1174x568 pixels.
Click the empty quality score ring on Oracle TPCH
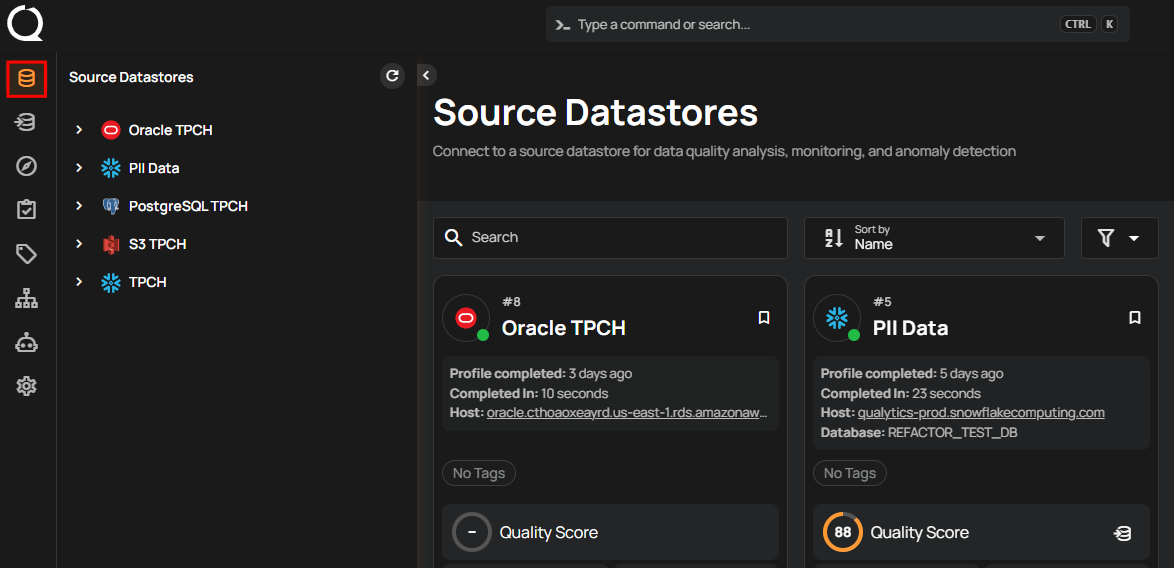(472, 533)
